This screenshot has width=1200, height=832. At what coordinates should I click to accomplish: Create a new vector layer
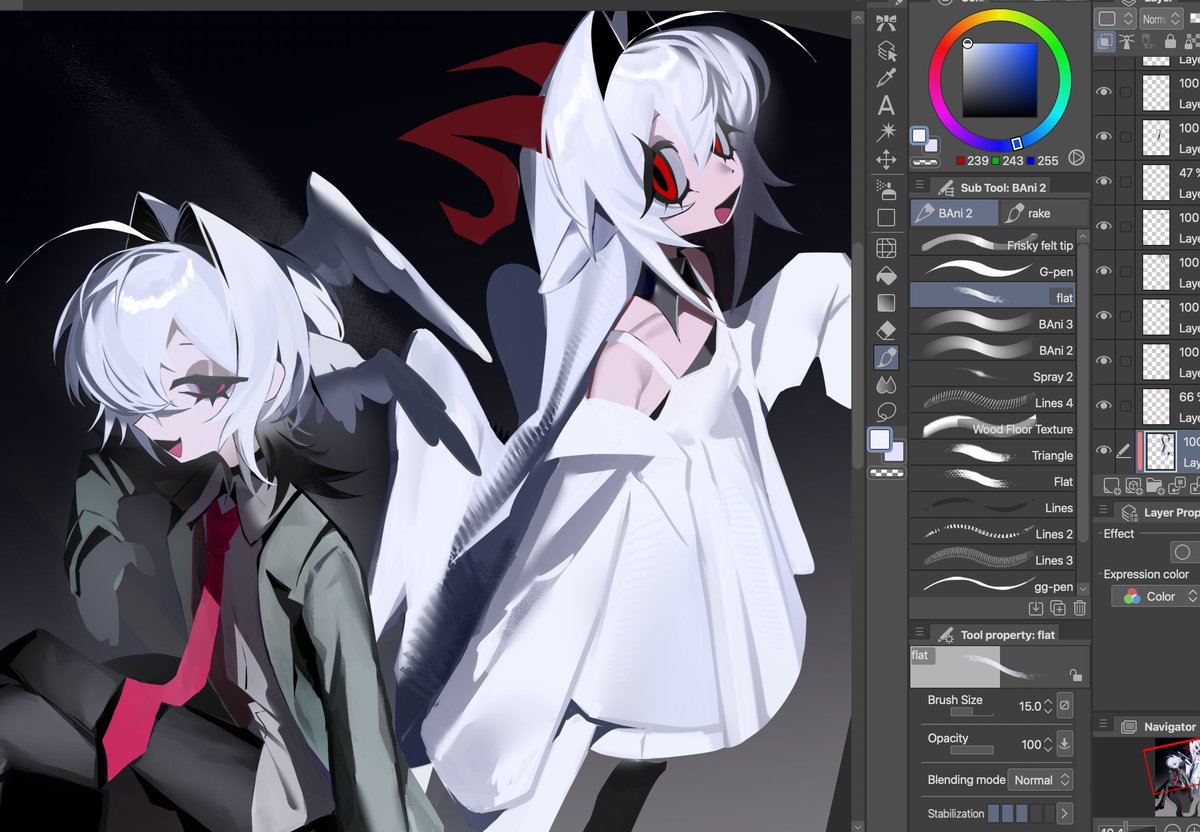tap(1133, 486)
